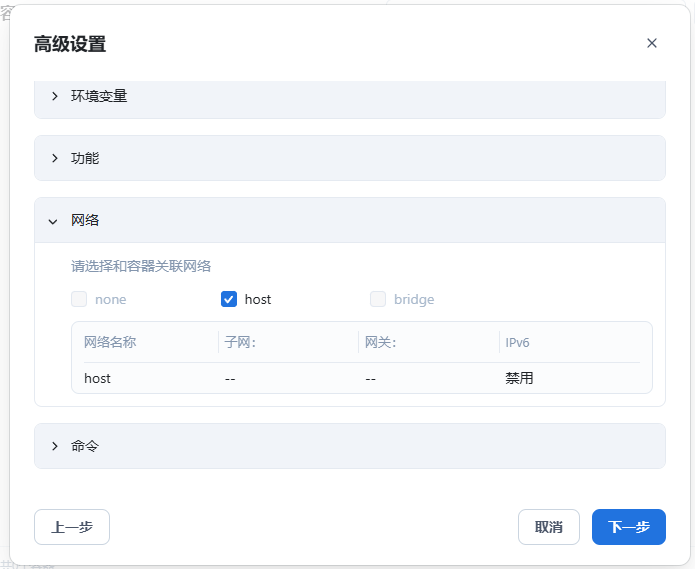Uncheck the host network checkbox
The width and height of the screenshot is (695, 569).
pyautogui.click(x=229, y=299)
